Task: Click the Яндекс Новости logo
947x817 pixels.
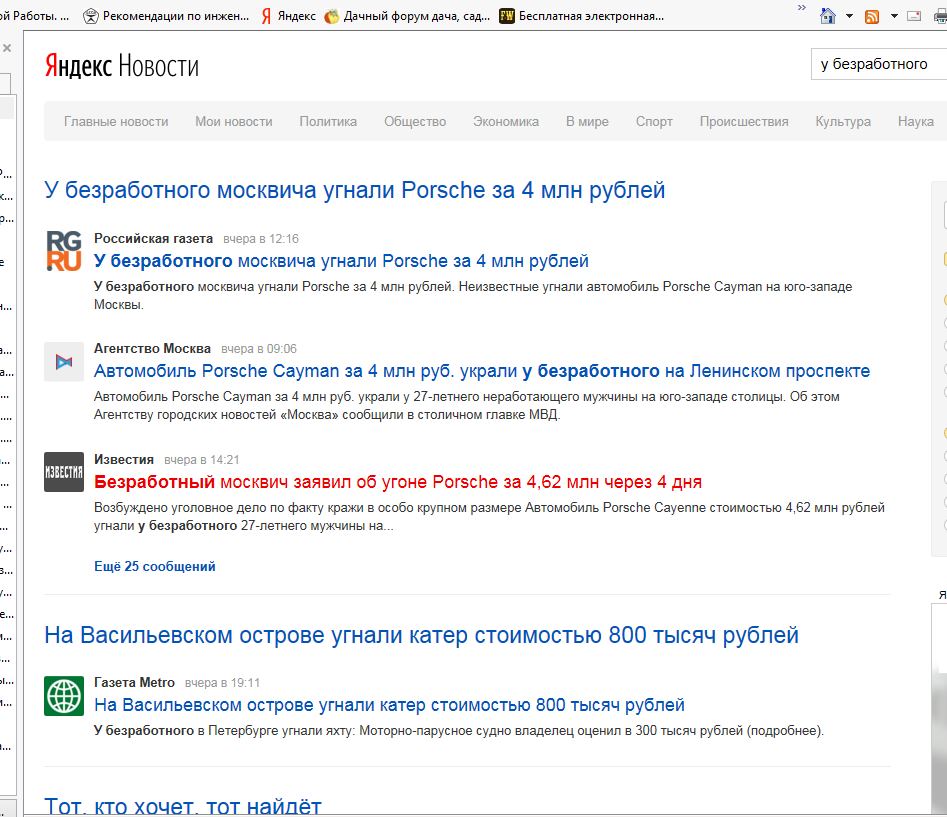Action: (x=121, y=66)
